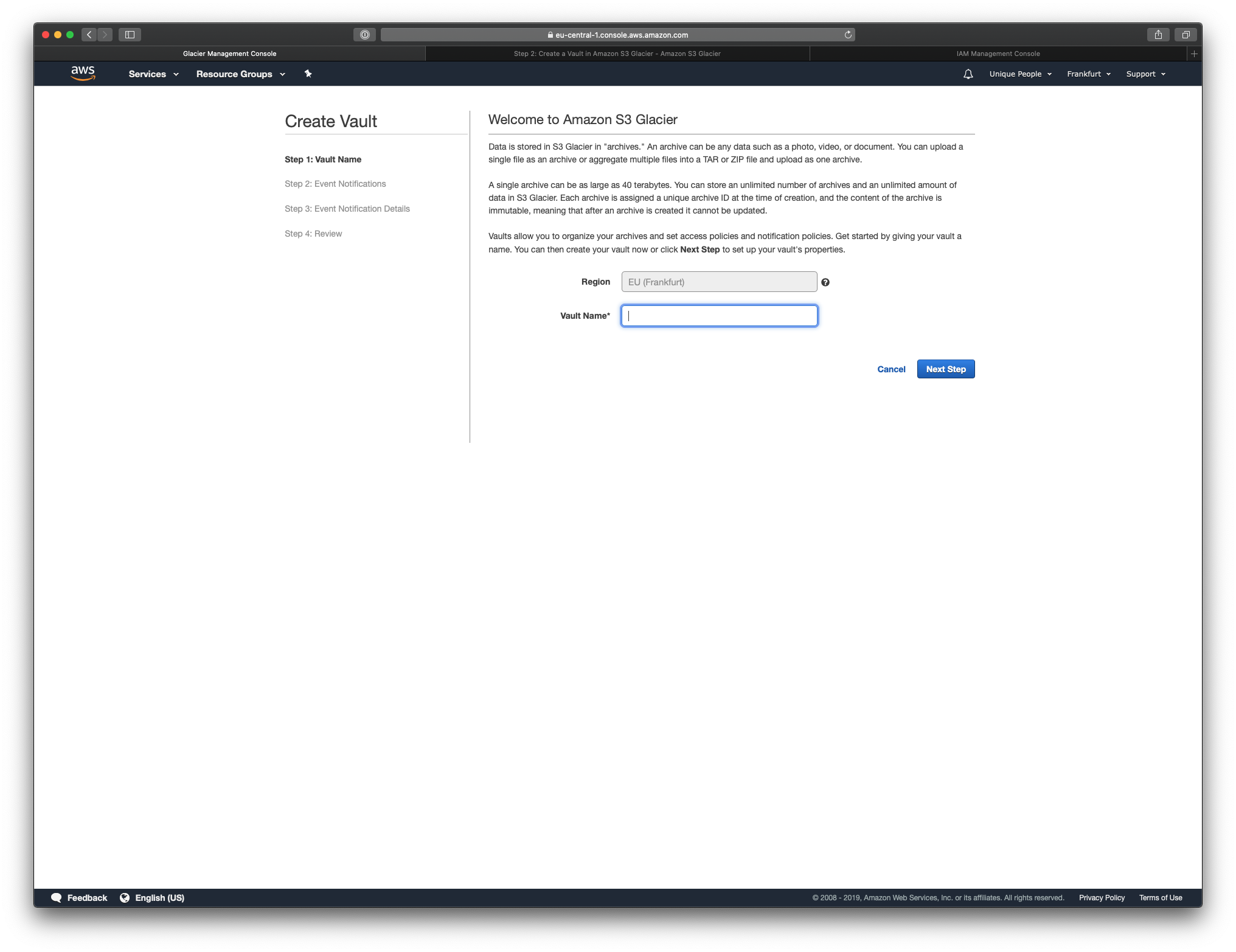1236x952 pixels.
Task: Go forward with Safari forward arrow
Action: click(105, 35)
